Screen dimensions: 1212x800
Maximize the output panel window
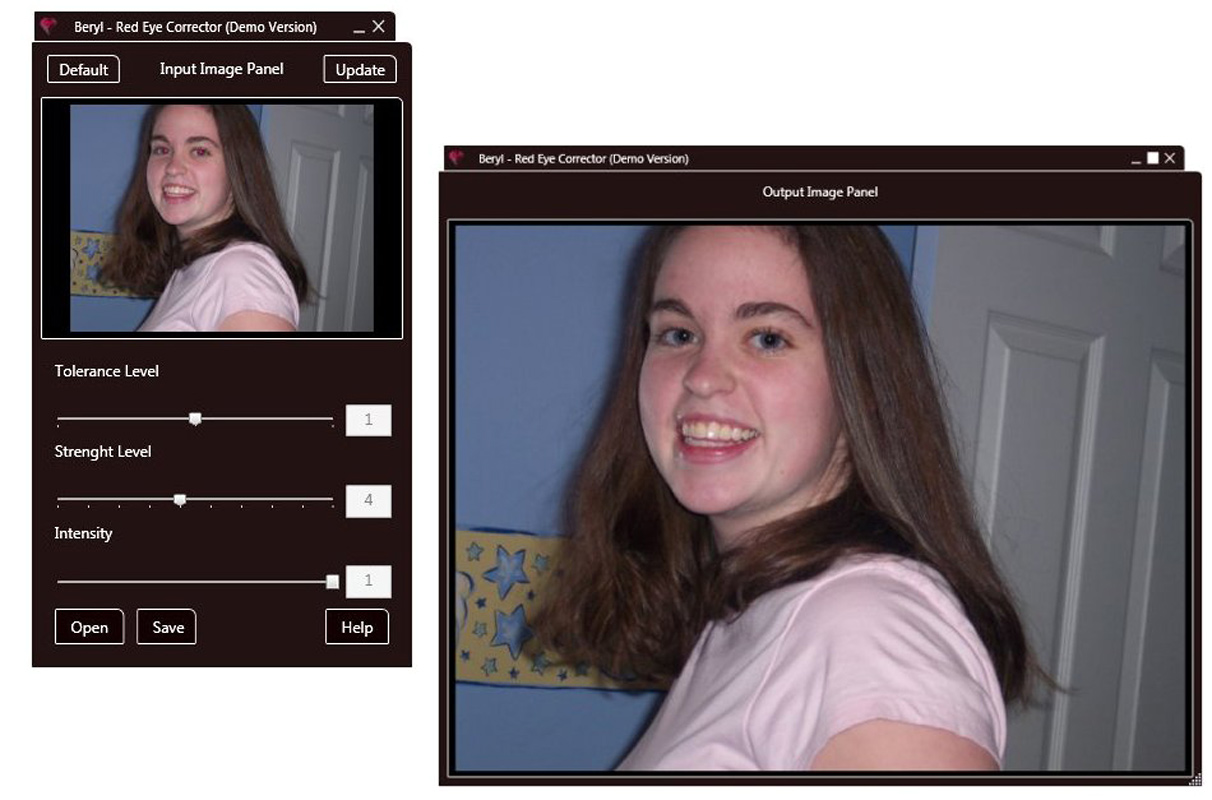1153,158
